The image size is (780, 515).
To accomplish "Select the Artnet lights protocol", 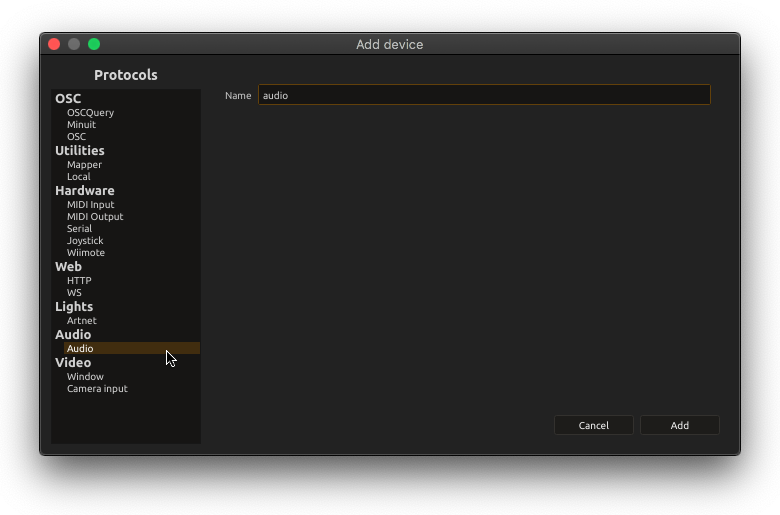I will click(x=82, y=320).
